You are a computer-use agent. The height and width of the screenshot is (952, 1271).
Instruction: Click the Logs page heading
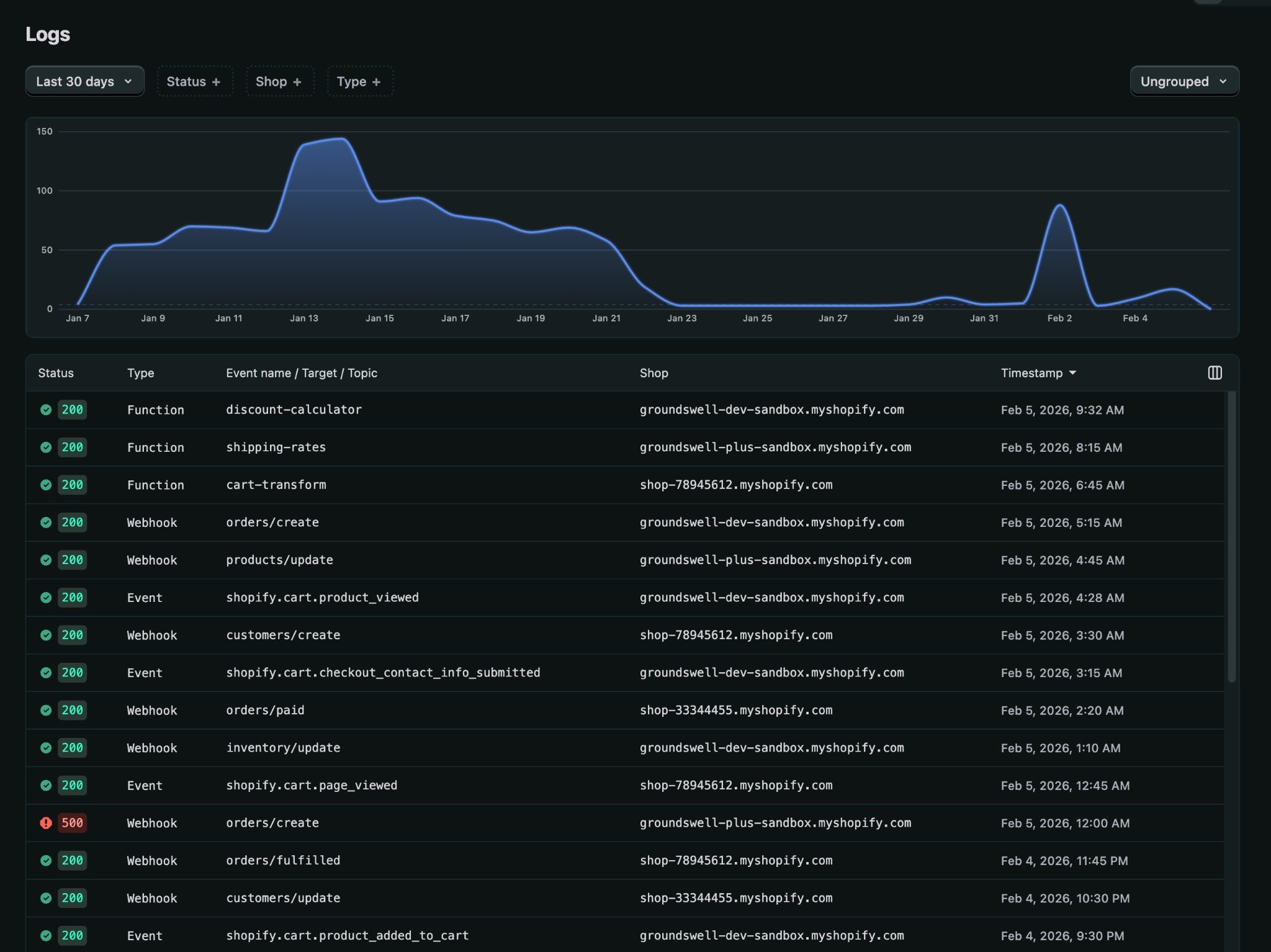tap(48, 34)
